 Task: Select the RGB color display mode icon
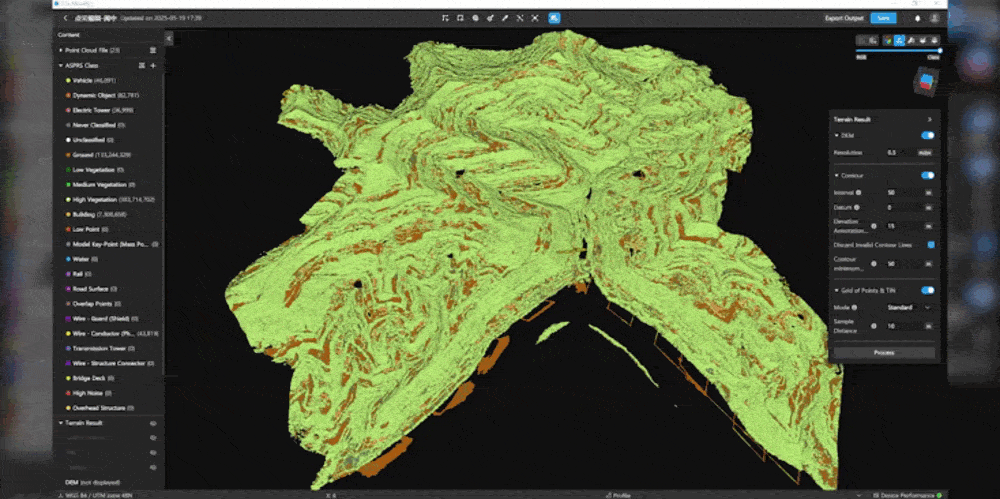click(x=887, y=40)
